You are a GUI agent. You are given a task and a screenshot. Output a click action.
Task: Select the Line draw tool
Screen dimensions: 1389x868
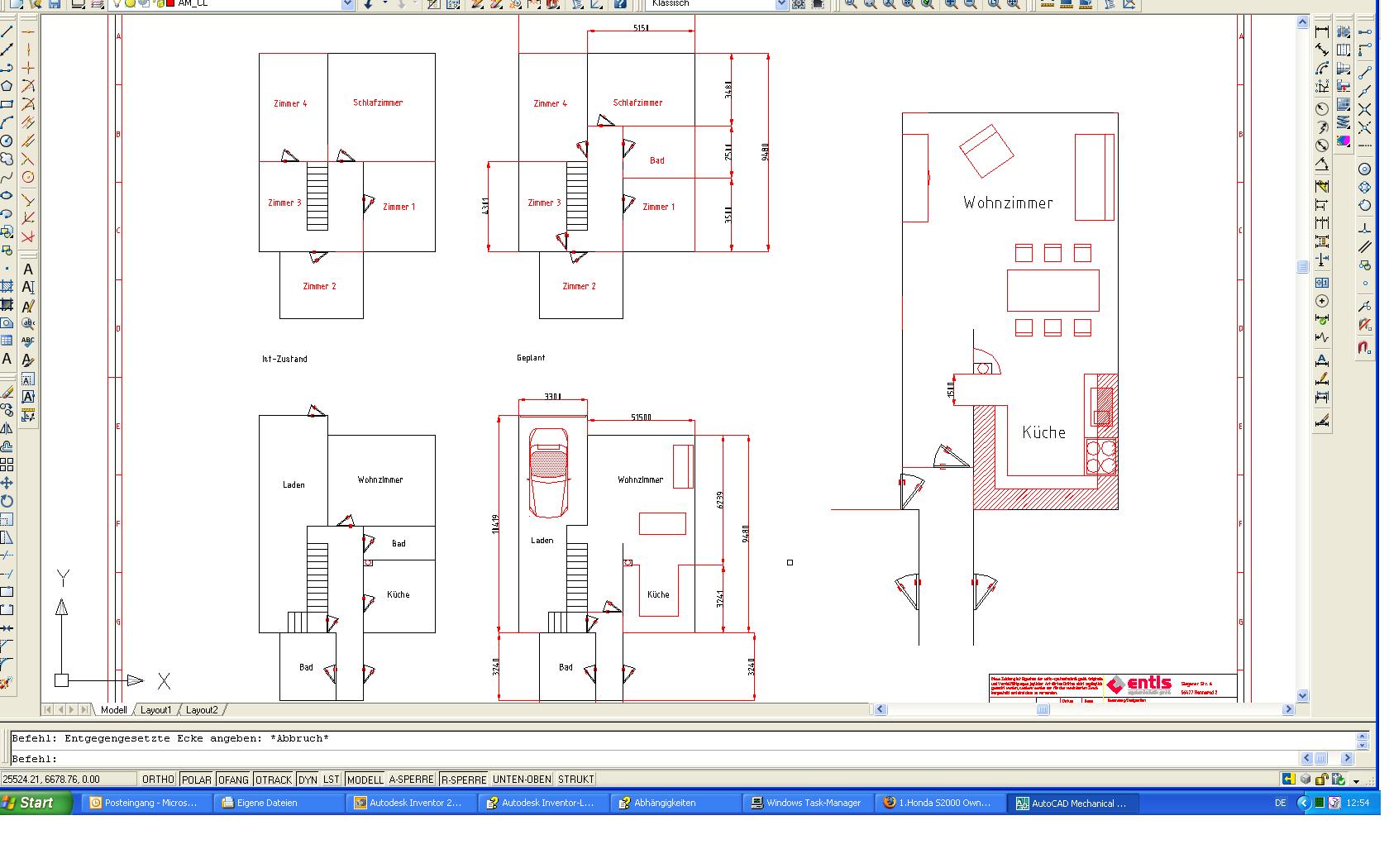[x=7, y=31]
